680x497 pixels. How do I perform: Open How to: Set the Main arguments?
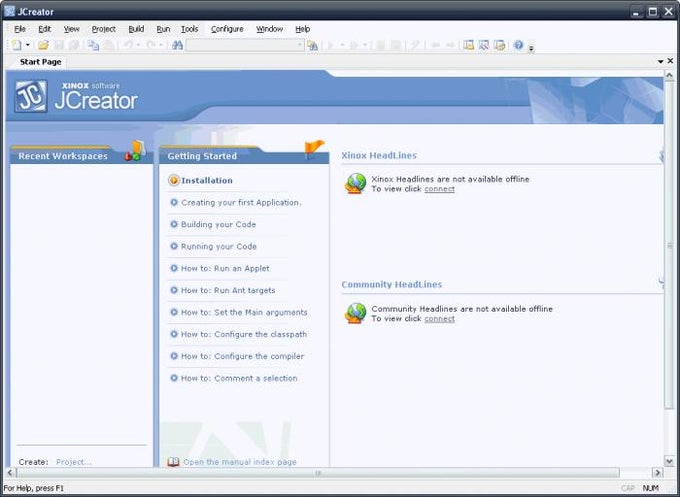point(244,312)
